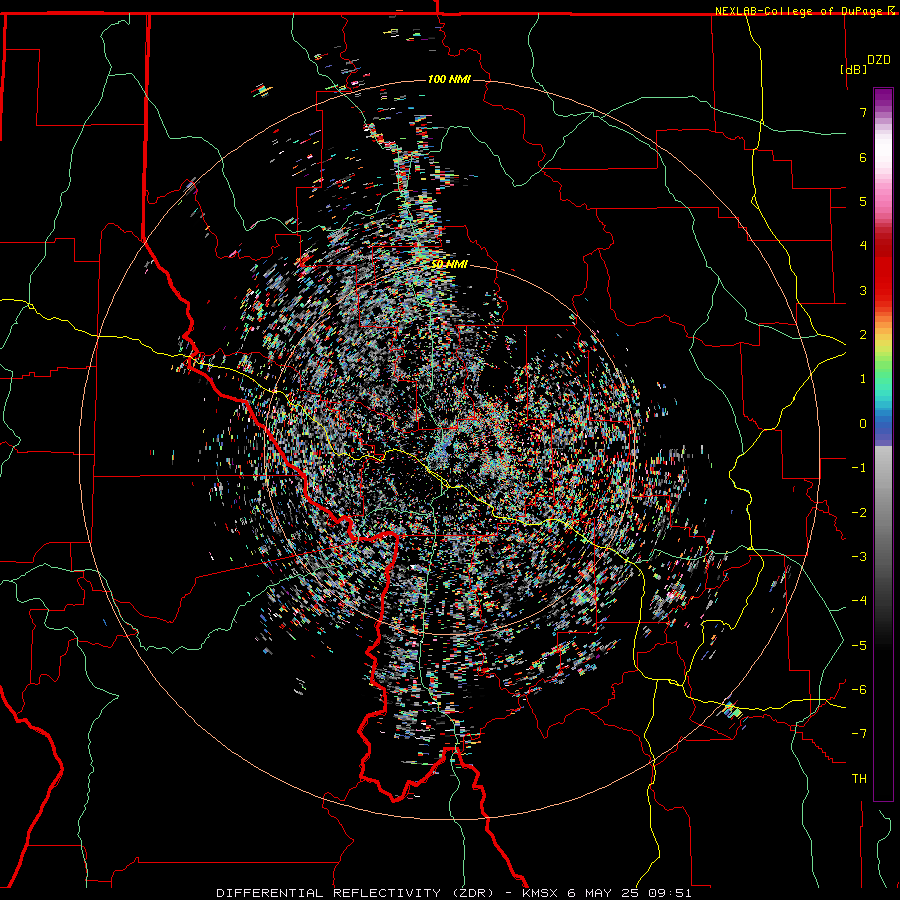Click the red band of the color scale
Screen dimensions: 900x900
883,276
